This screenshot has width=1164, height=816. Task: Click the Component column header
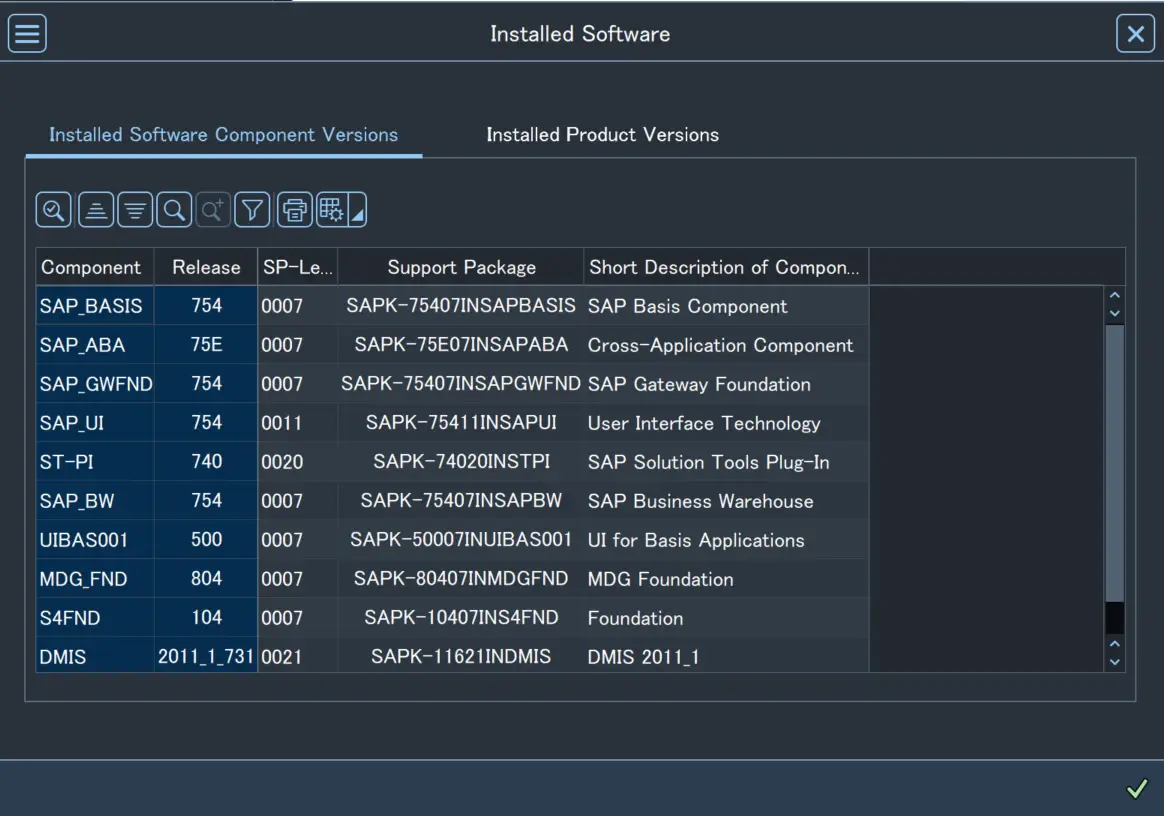click(x=94, y=267)
